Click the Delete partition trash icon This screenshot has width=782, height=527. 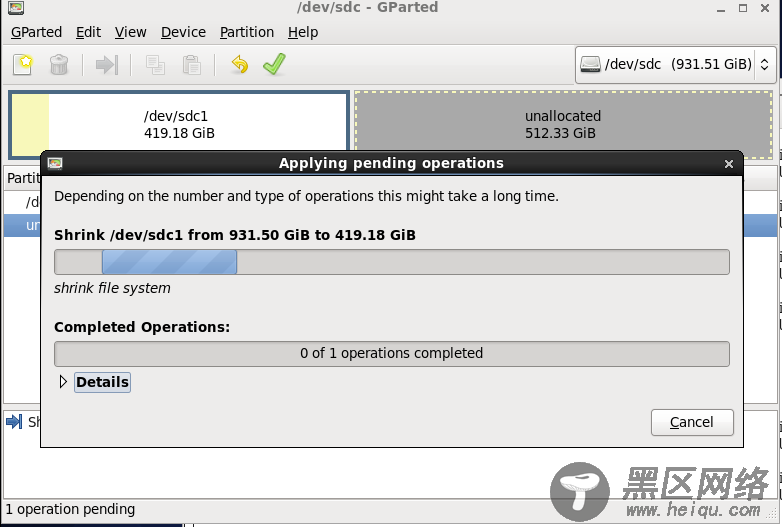click(59, 65)
